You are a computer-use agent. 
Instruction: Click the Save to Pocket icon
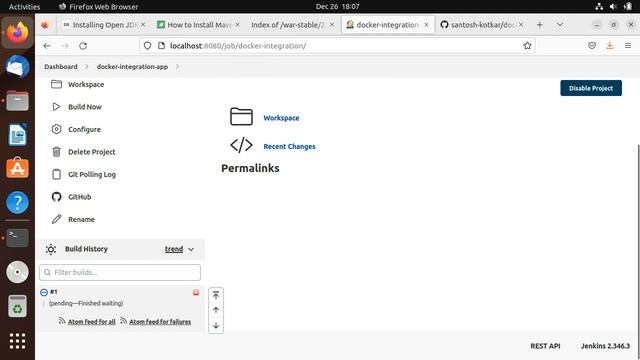(x=592, y=46)
